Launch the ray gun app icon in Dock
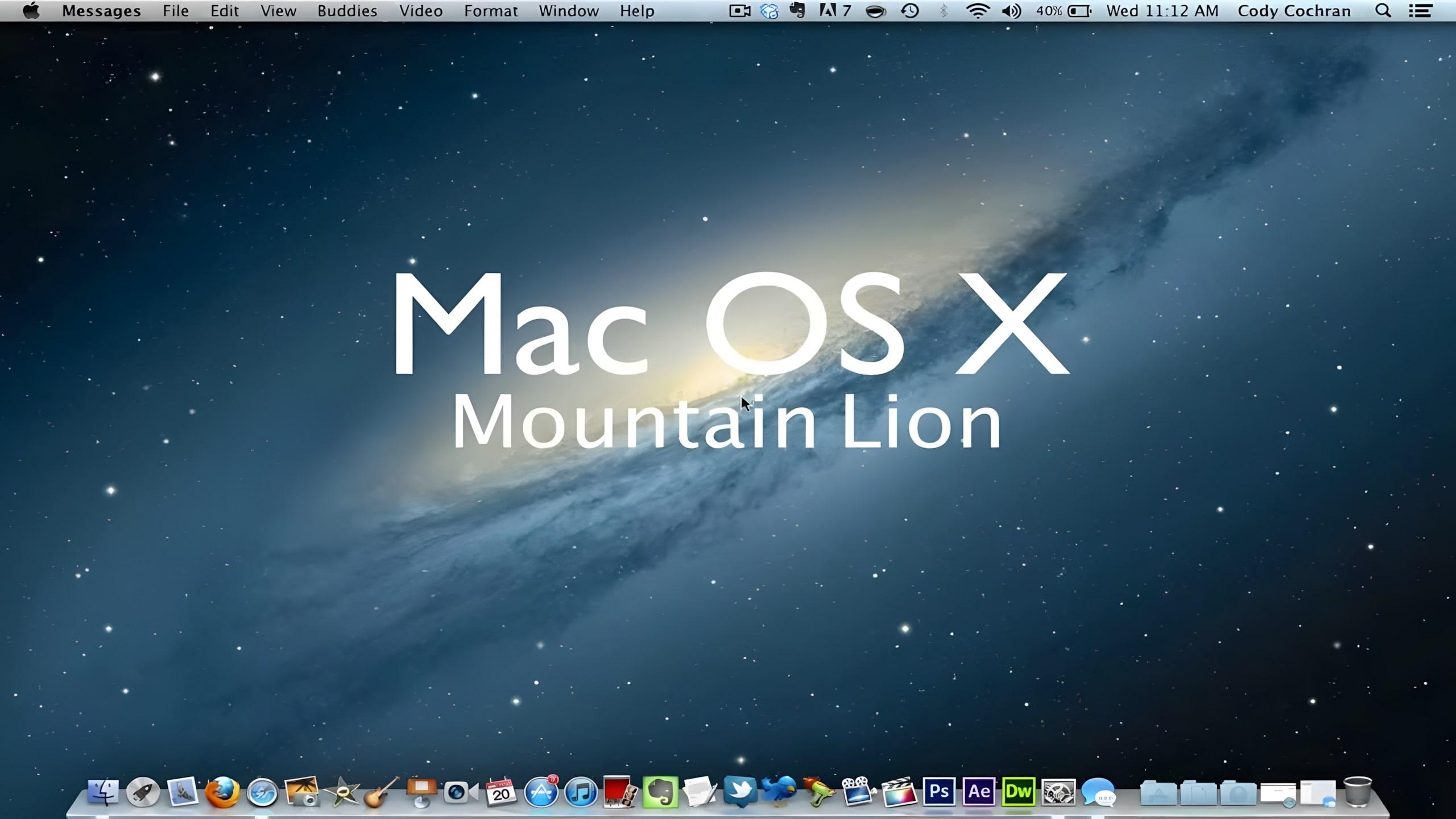 click(x=820, y=792)
